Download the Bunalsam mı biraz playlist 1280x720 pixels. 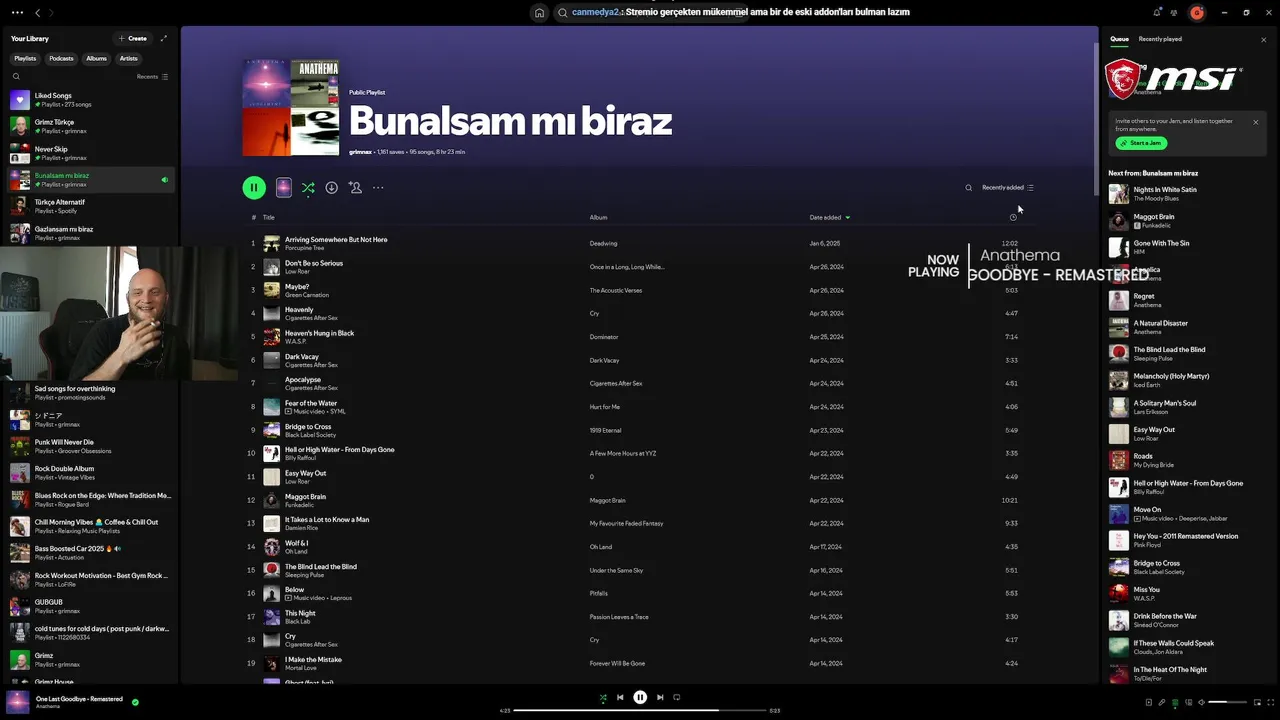[331, 187]
